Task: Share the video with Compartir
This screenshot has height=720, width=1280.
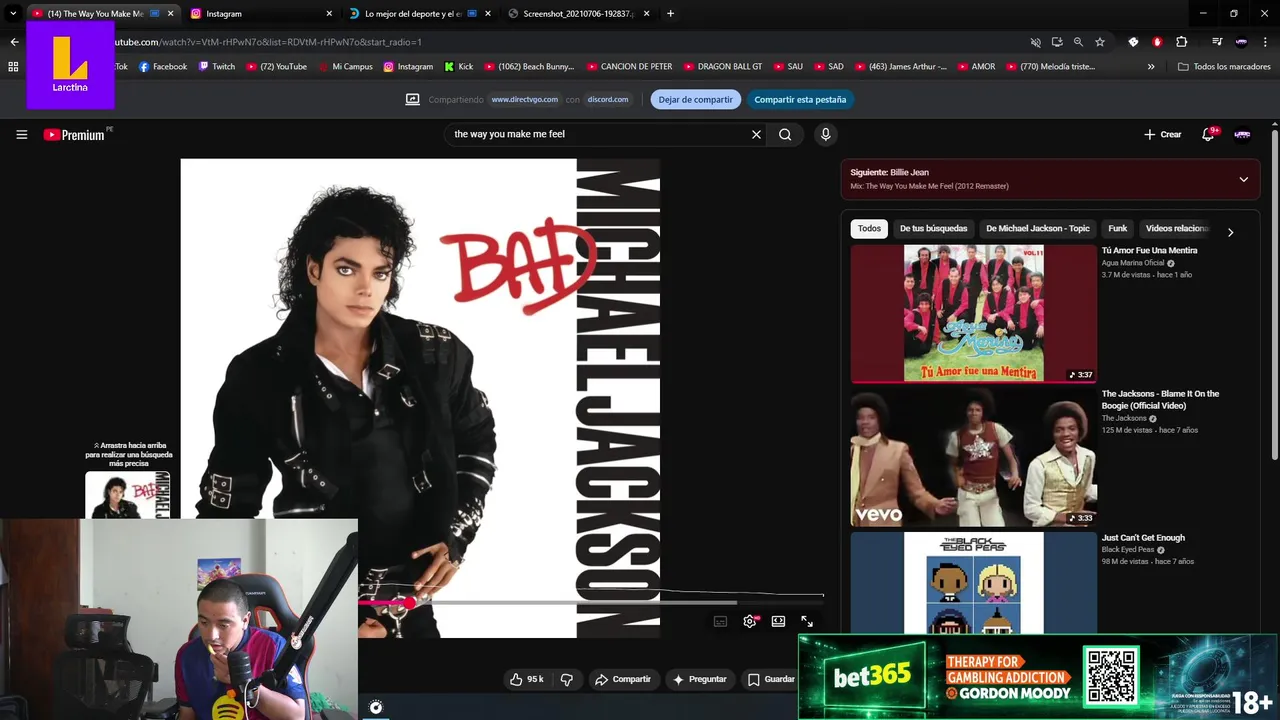Action: (623, 679)
